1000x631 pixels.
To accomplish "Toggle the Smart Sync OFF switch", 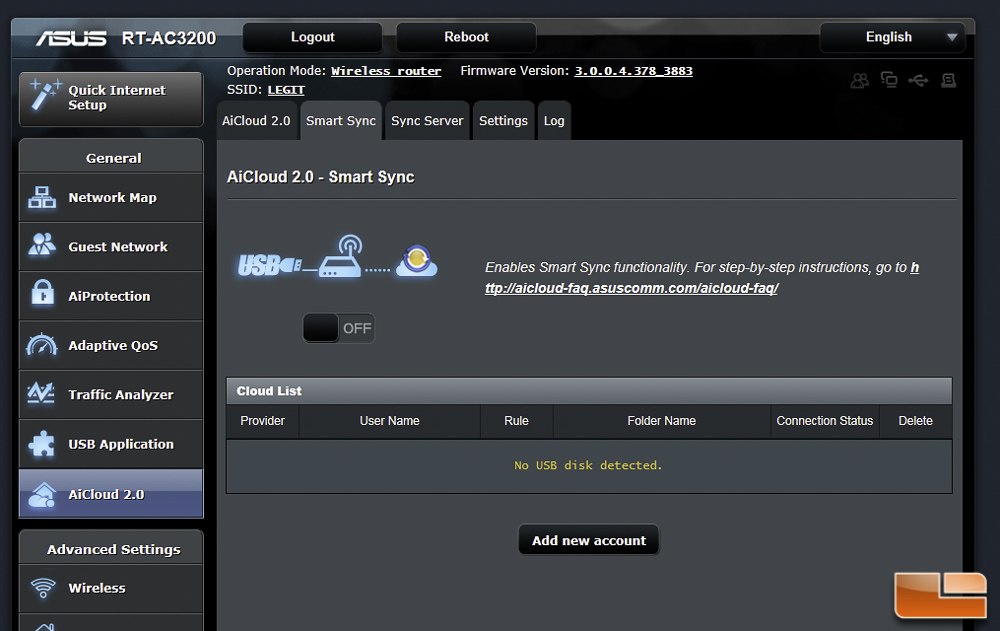I will tap(338, 328).
